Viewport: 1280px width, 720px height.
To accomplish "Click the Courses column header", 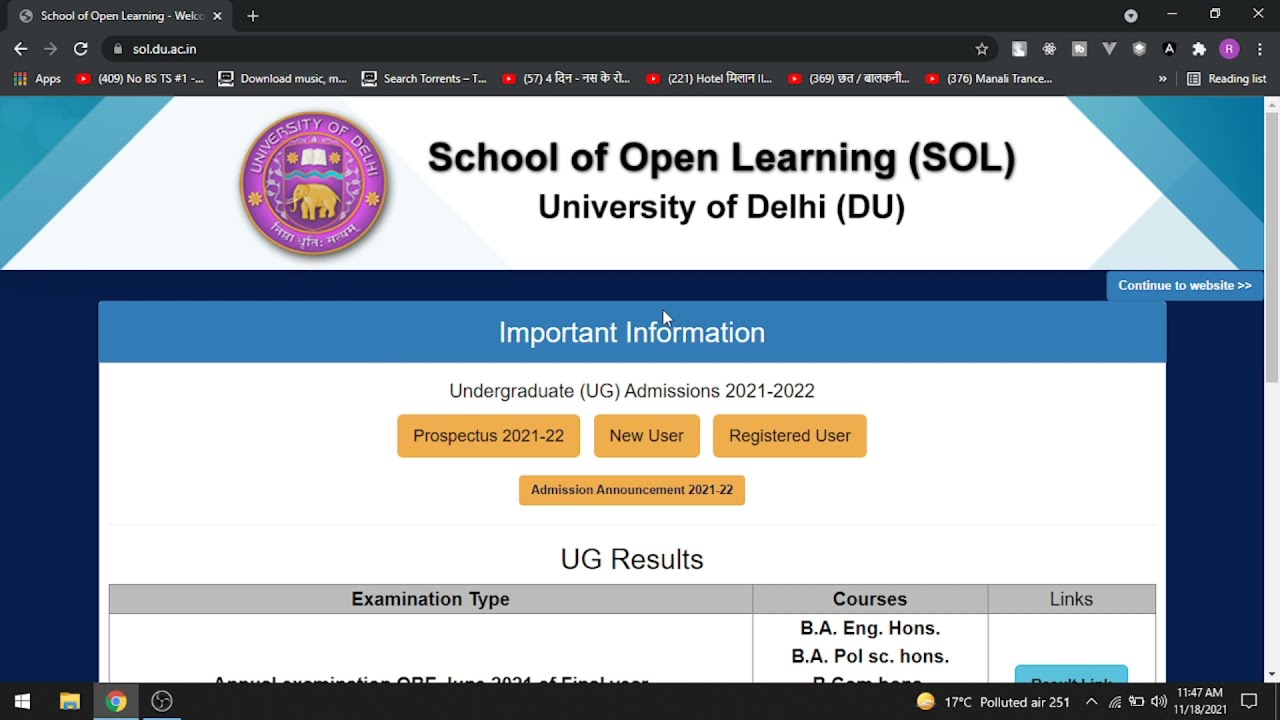I will tap(870, 599).
